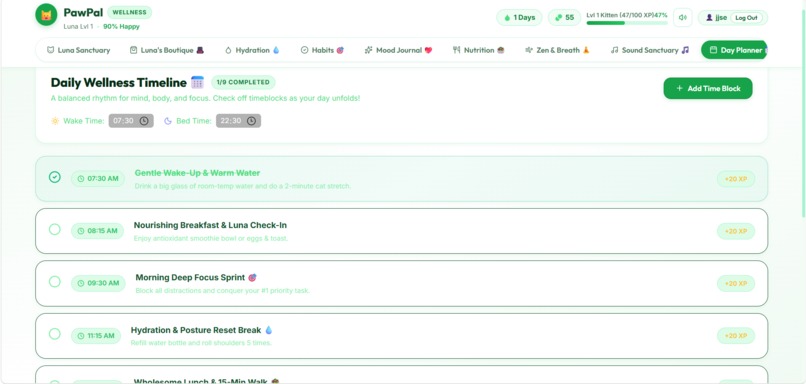
Task: Click the target emoji after Morning Deep Focus Sprint
Action: pos(252,278)
